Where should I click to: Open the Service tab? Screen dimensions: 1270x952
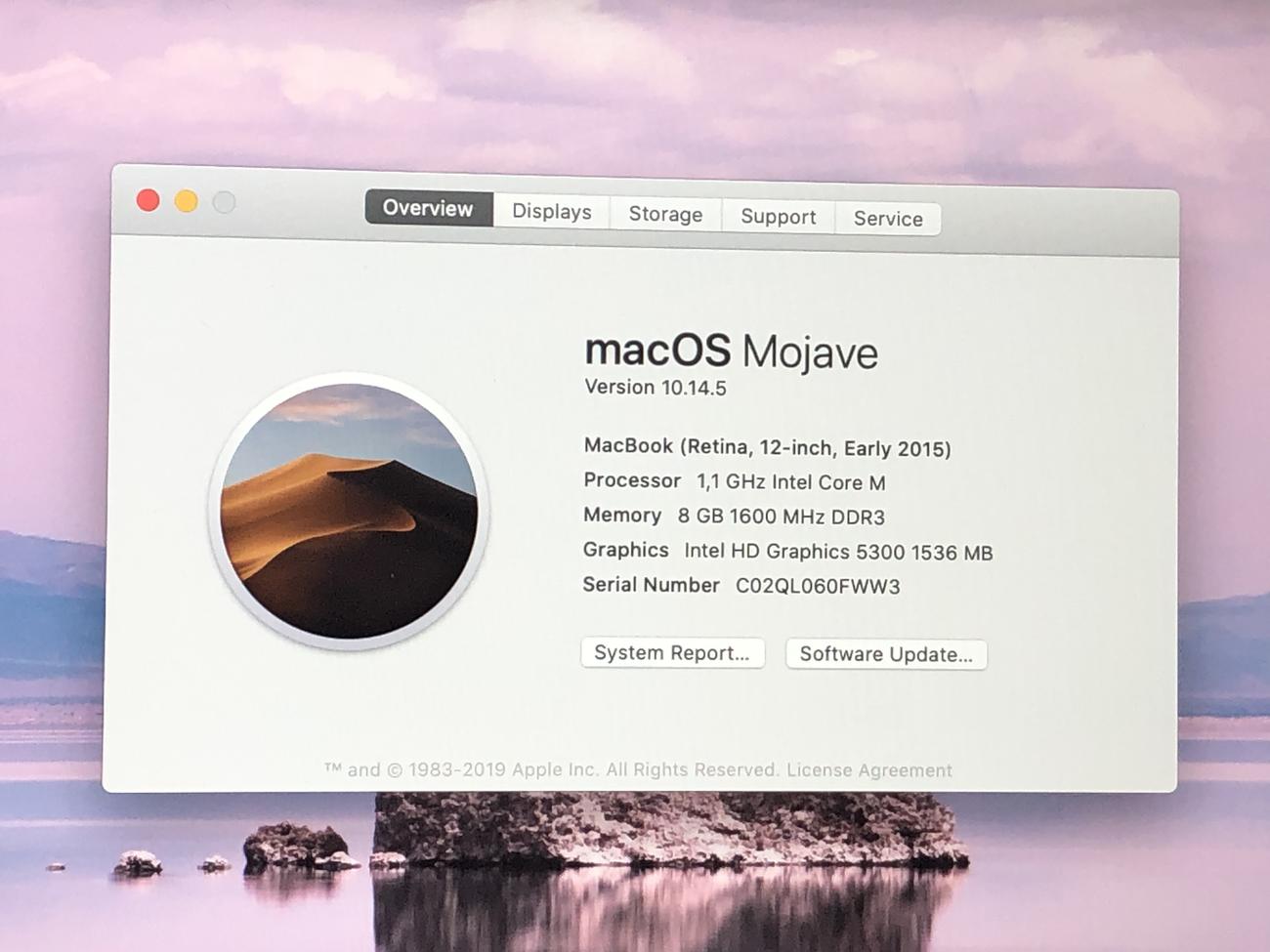pos(888,219)
